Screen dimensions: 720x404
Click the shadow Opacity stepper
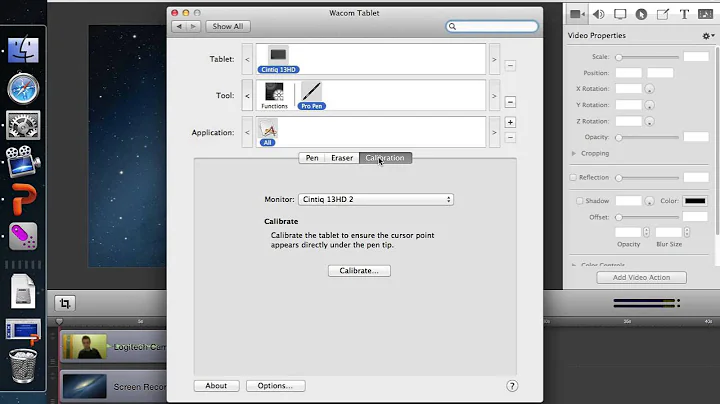tap(647, 232)
